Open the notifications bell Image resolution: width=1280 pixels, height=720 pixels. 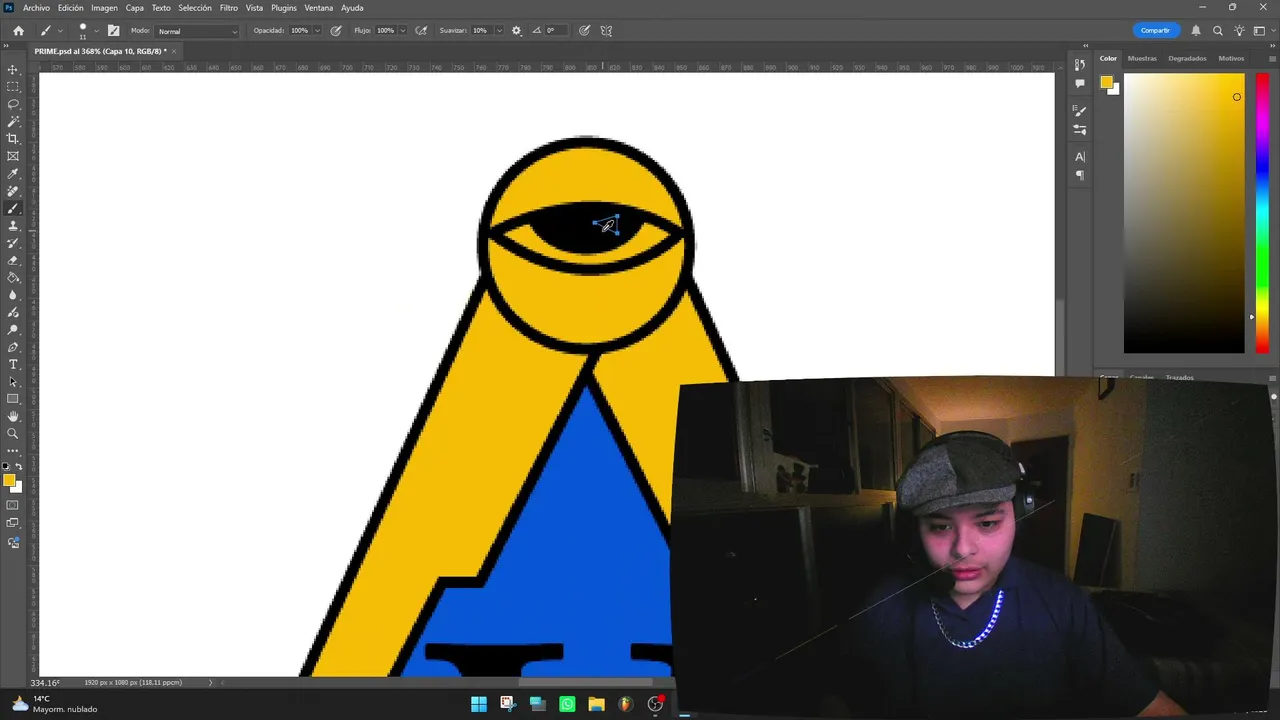1196,31
